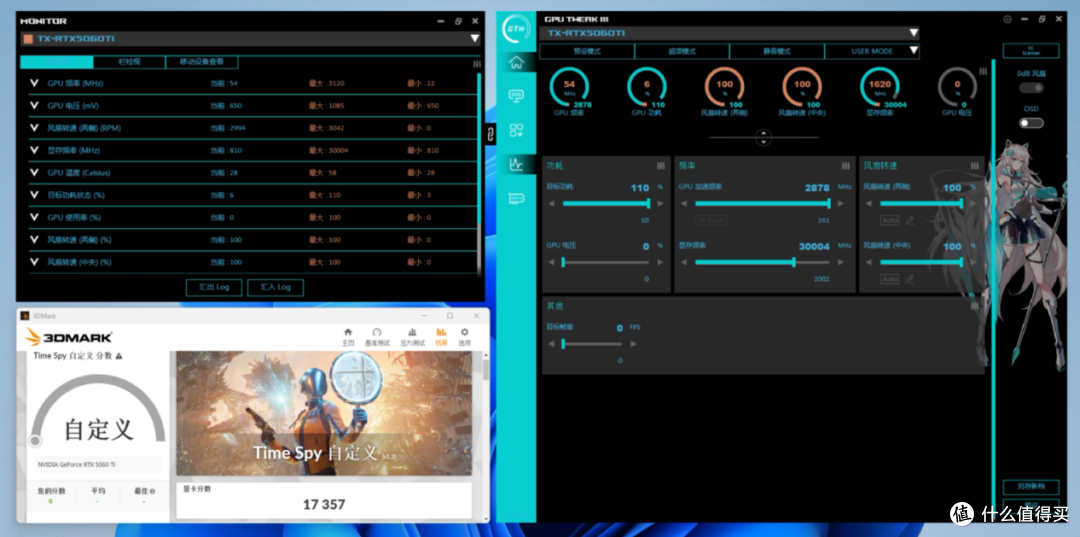Click the 风扇转速 panel options bars icon
The width and height of the screenshot is (1080, 537).
pyautogui.click(x=975, y=166)
